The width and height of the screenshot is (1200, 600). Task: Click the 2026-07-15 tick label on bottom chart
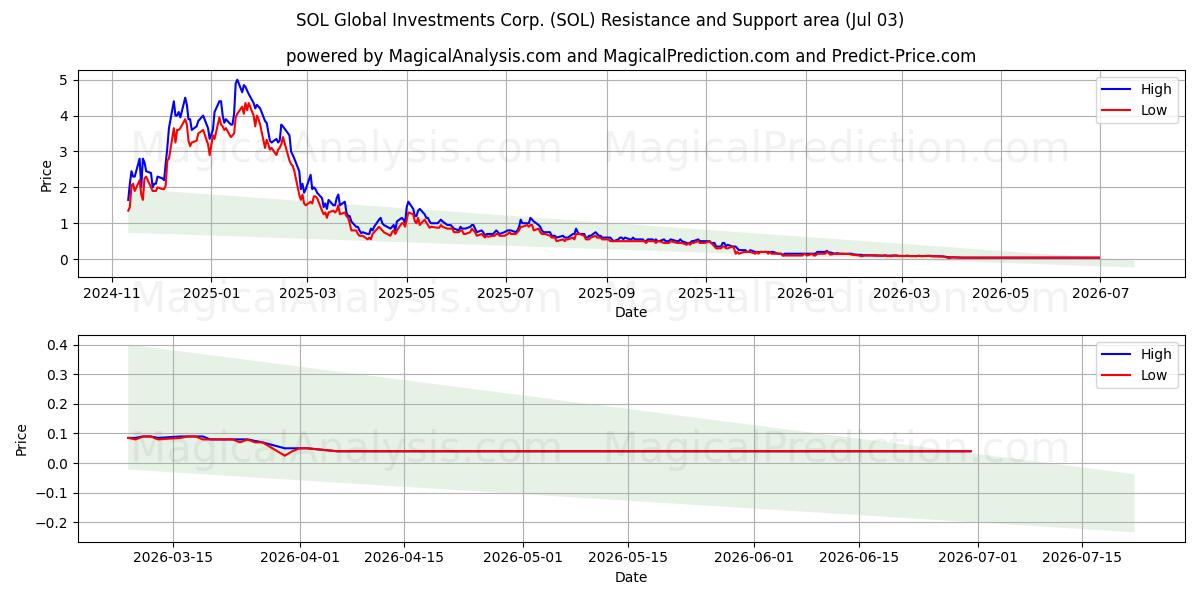tap(1081, 559)
